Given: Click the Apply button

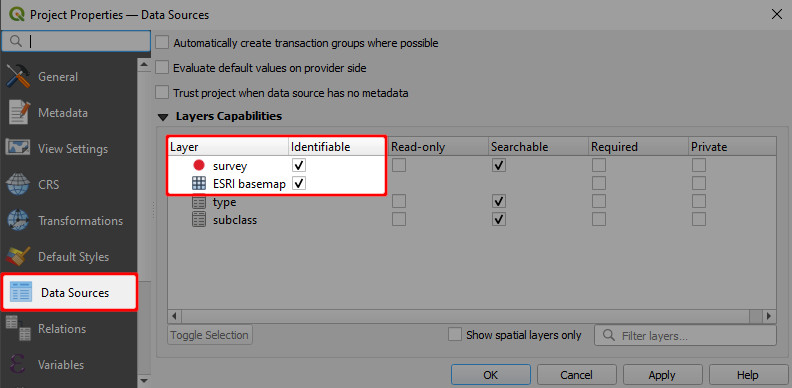Looking at the screenshot, I should click(x=662, y=375).
